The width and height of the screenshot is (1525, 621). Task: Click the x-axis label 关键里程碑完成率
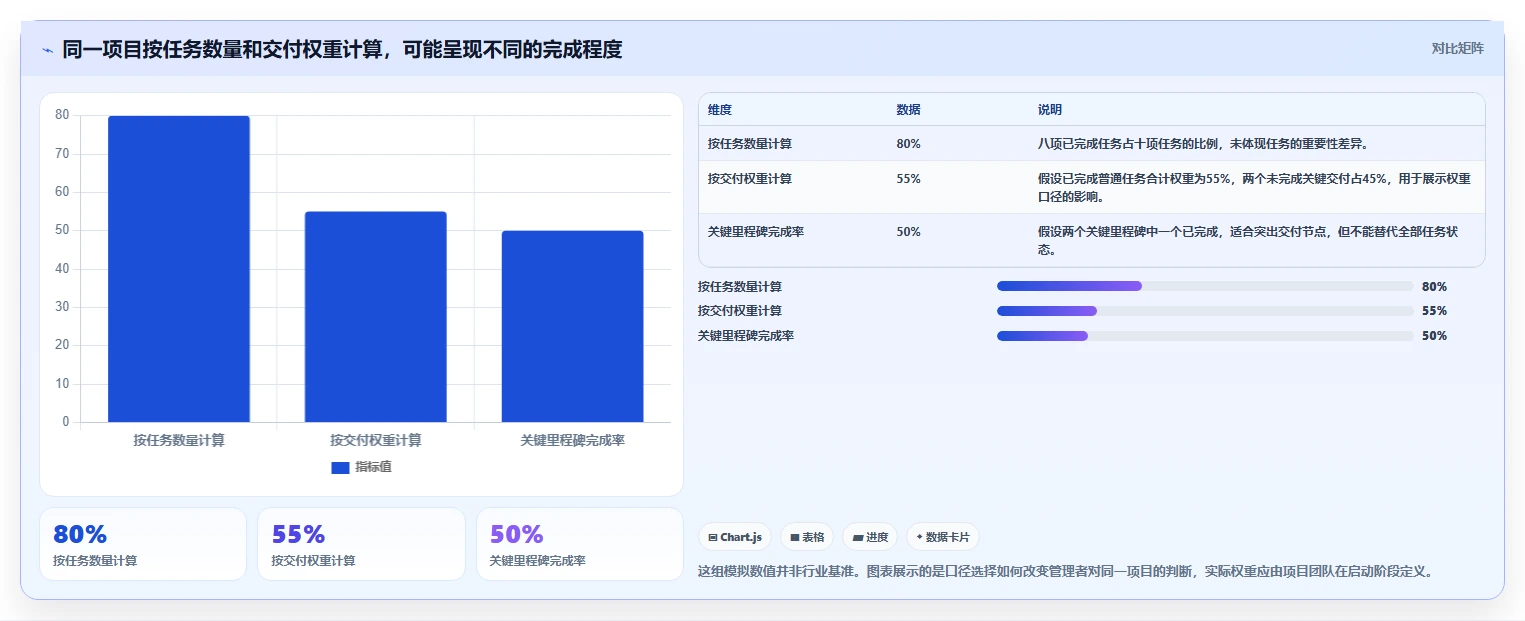point(573,440)
